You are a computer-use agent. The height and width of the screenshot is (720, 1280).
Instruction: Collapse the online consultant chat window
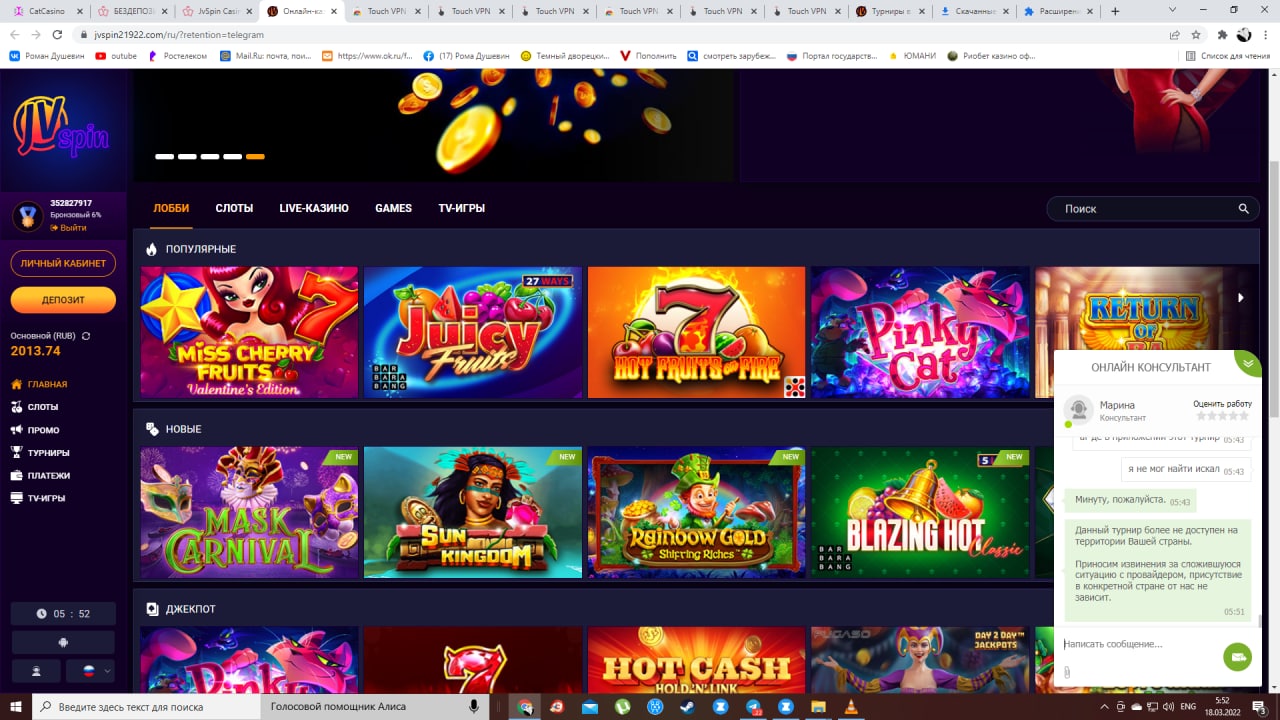(x=1247, y=363)
